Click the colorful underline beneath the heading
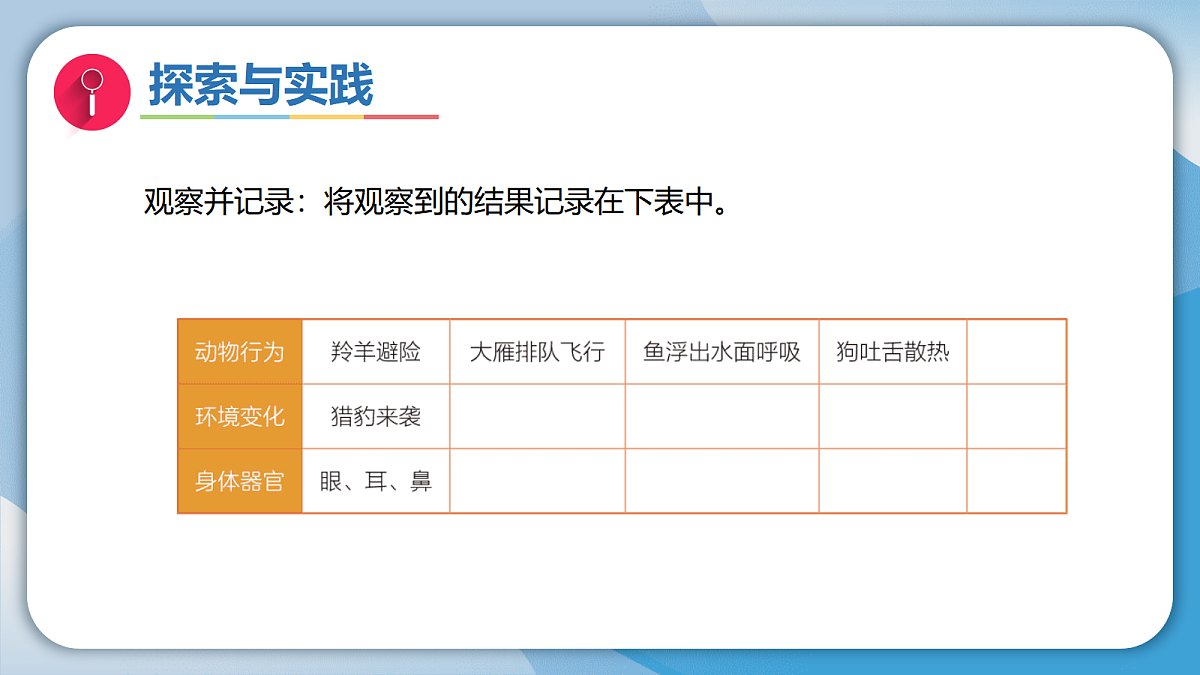The width and height of the screenshot is (1200, 675). (x=290, y=117)
